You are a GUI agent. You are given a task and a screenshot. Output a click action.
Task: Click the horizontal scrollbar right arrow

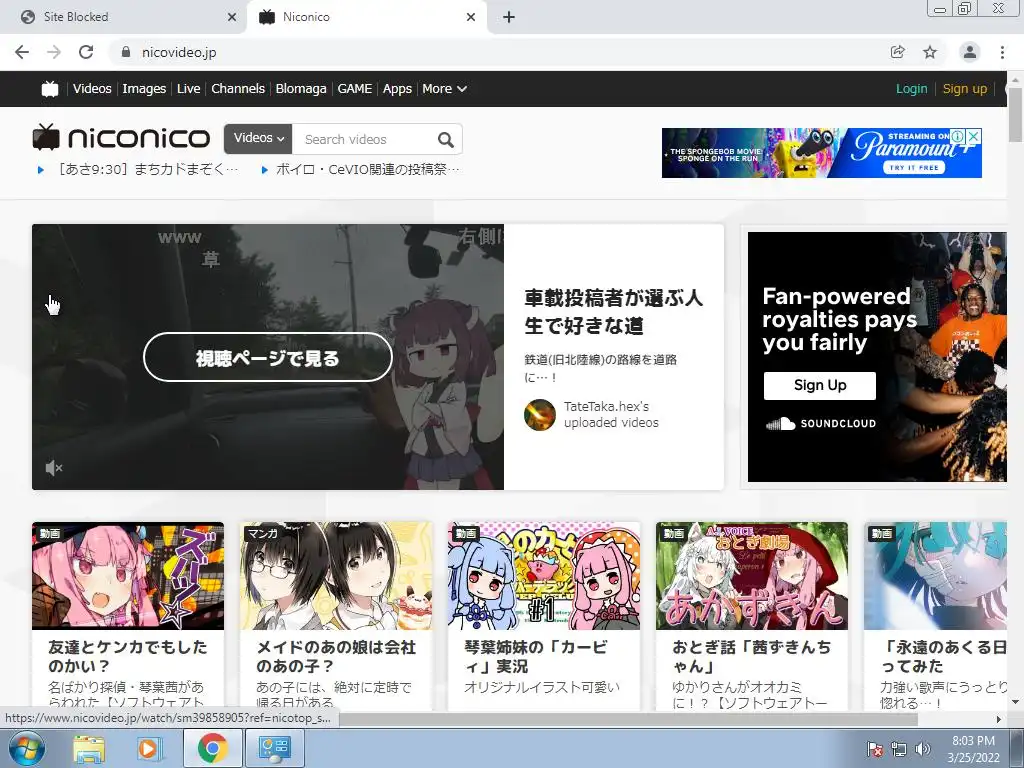[998, 719]
